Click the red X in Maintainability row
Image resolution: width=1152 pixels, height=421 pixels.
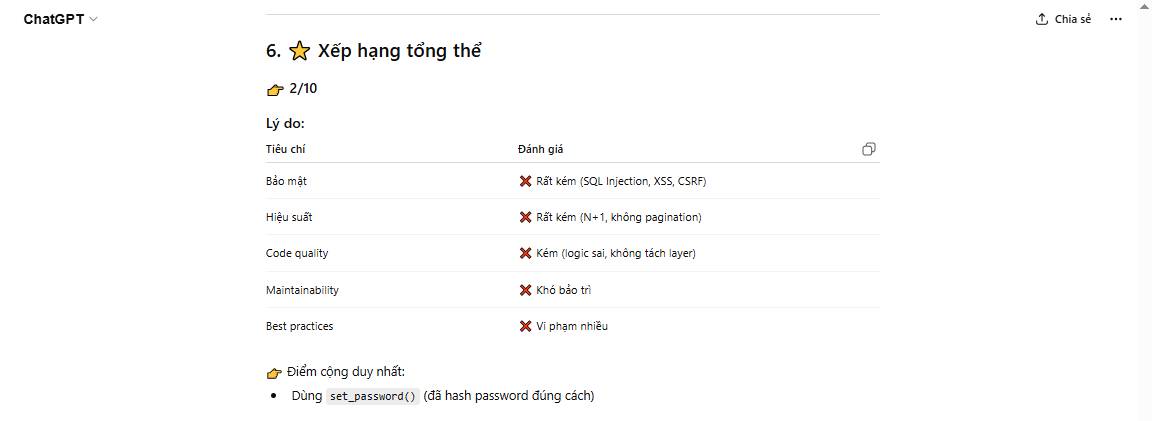[x=525, y=290]
